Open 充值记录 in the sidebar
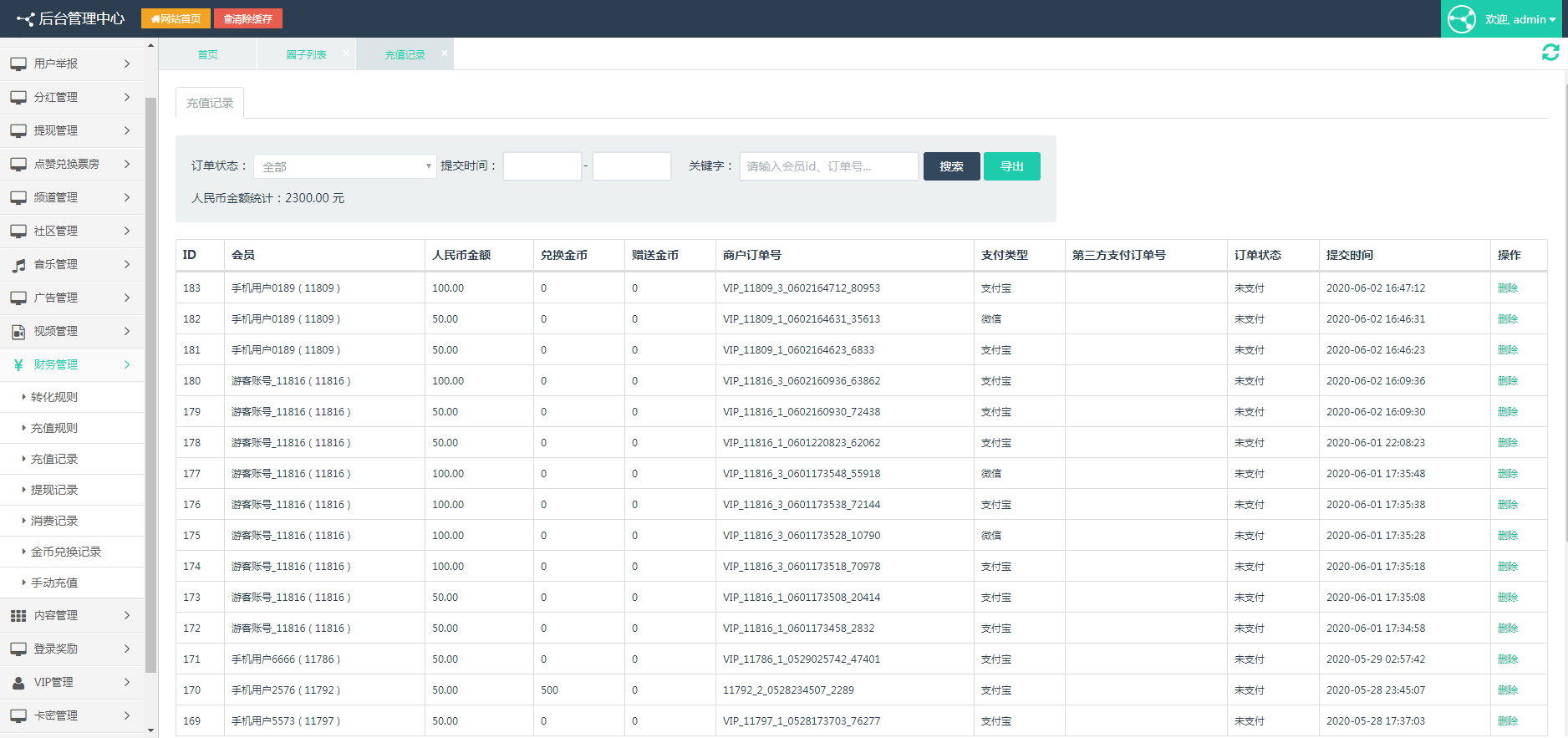This screenshot has width=1568, height=738. pyautogui.click(x=54, y=459)
